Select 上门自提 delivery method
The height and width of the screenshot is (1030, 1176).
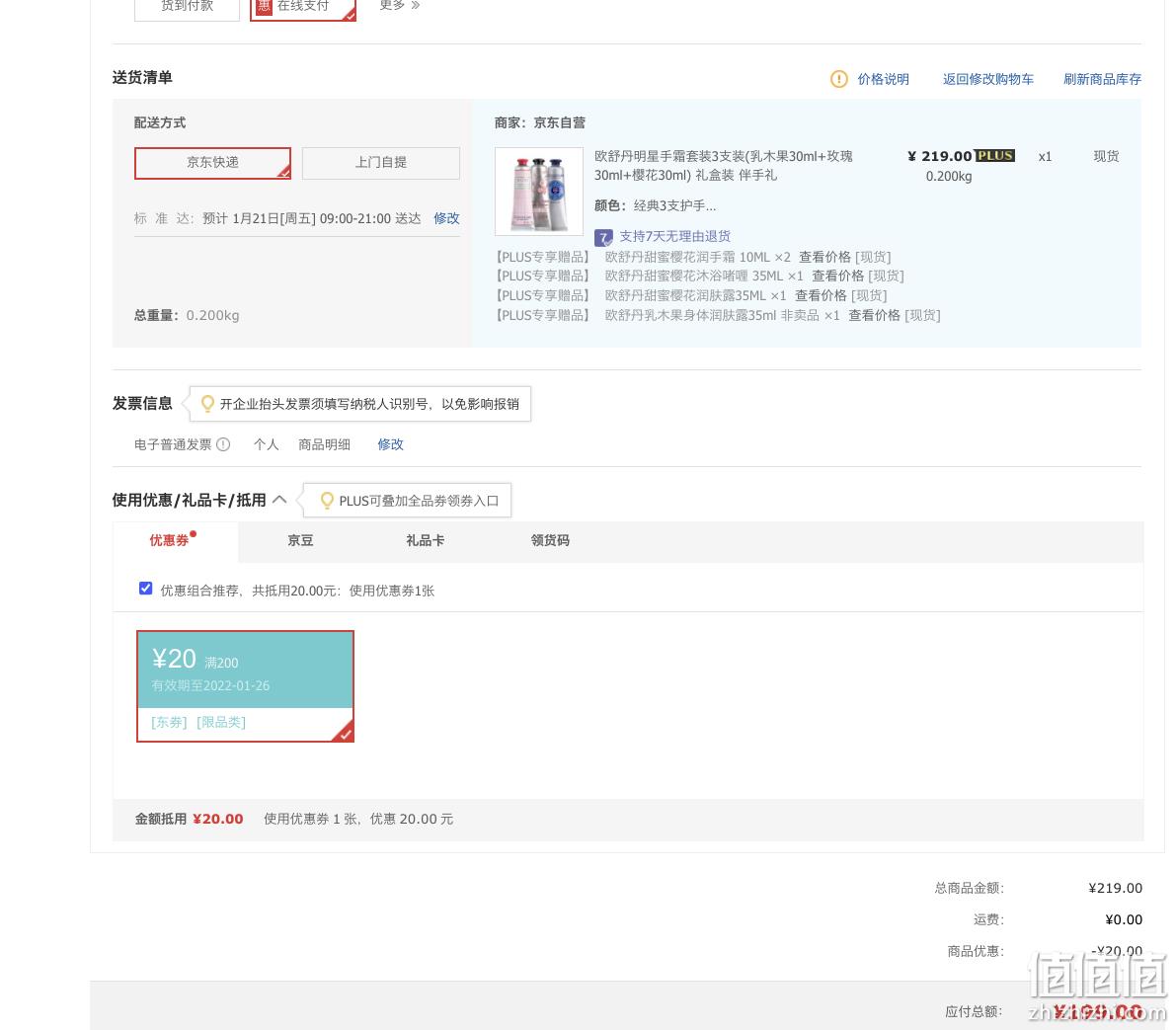(x=381, y=163)
